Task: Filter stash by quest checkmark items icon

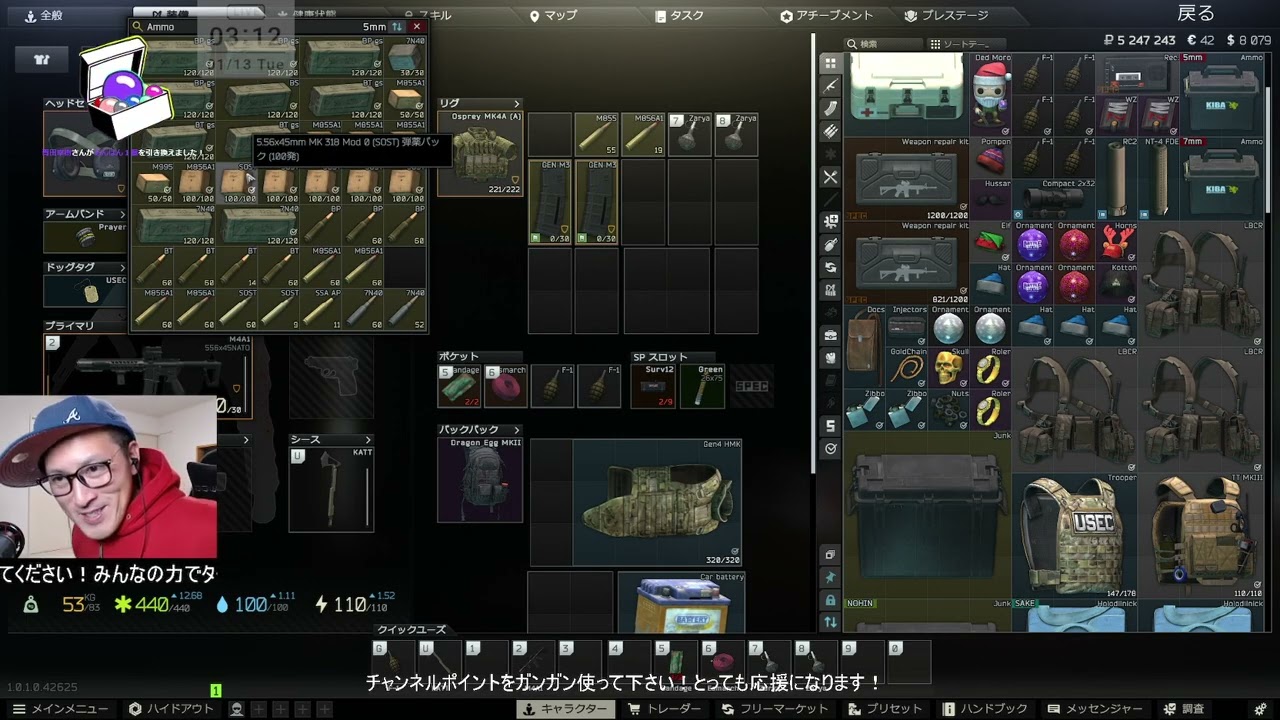Action: coord(830,449)
